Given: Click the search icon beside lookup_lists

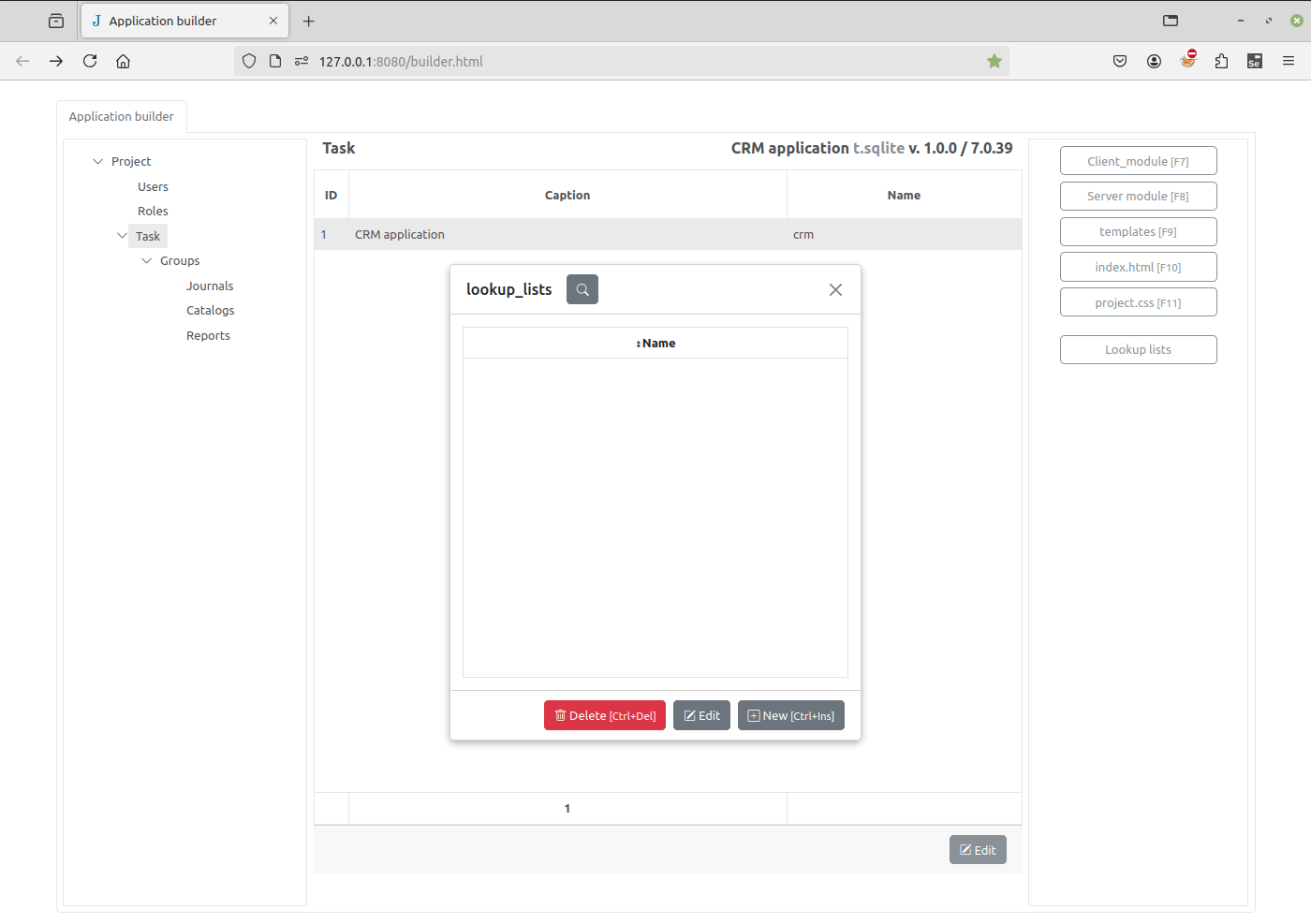Looking at the screenshot, I should pos(582,289).
